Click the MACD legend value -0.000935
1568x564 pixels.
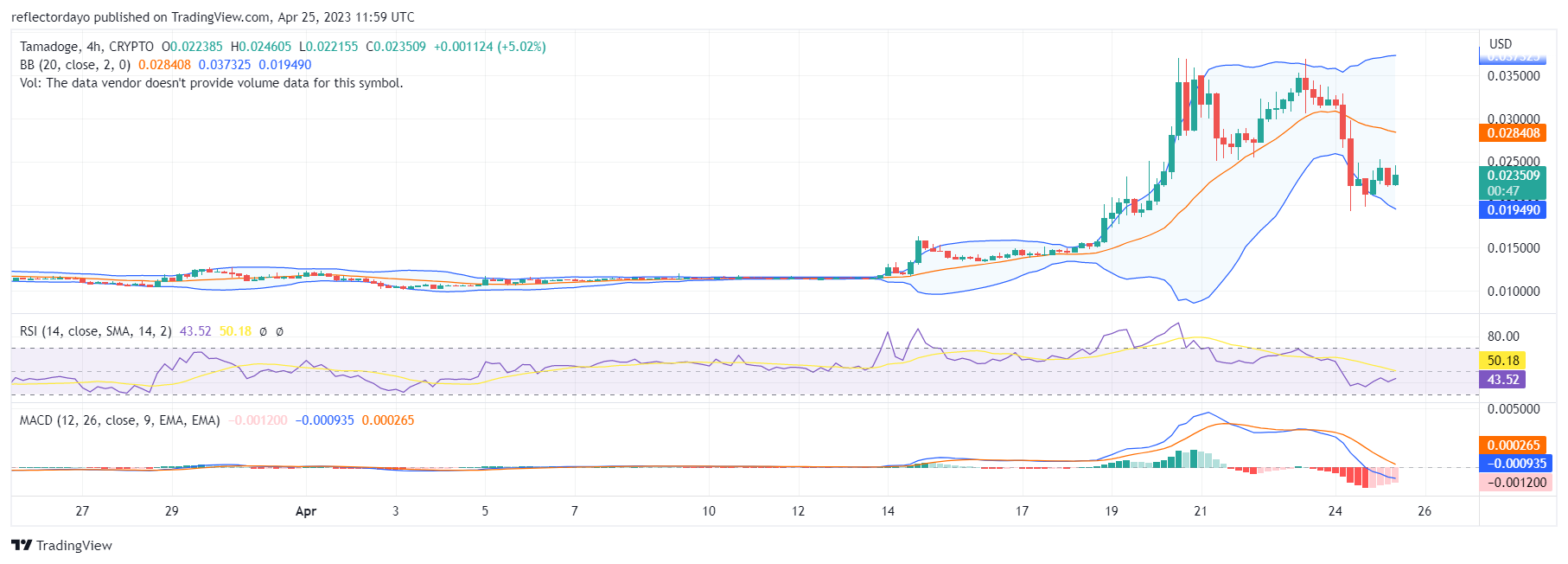coord(324,420)
